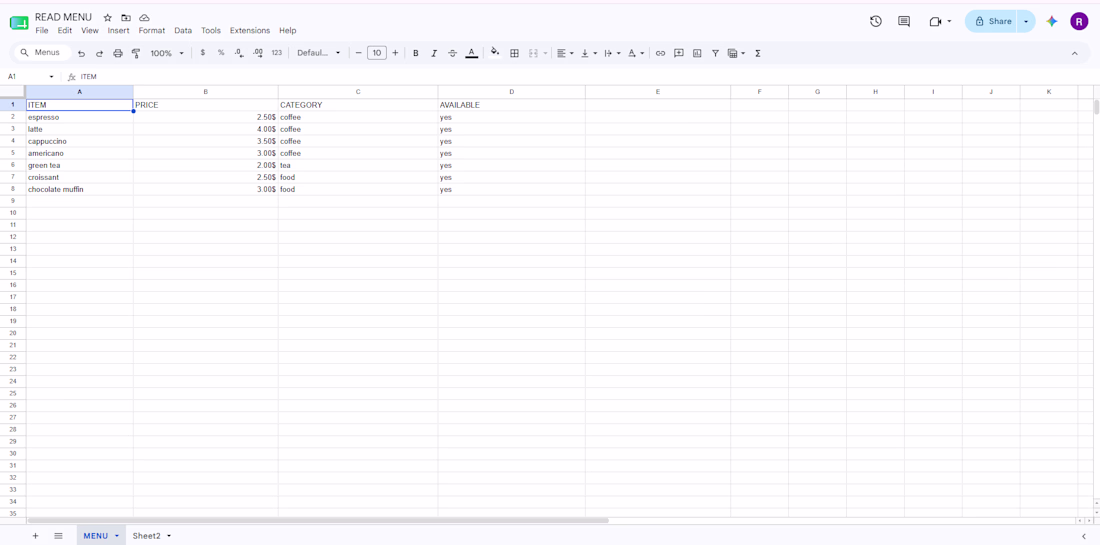Star the READ MENU document
Viewport: 1100px width, 545px height.
[107, 18]
